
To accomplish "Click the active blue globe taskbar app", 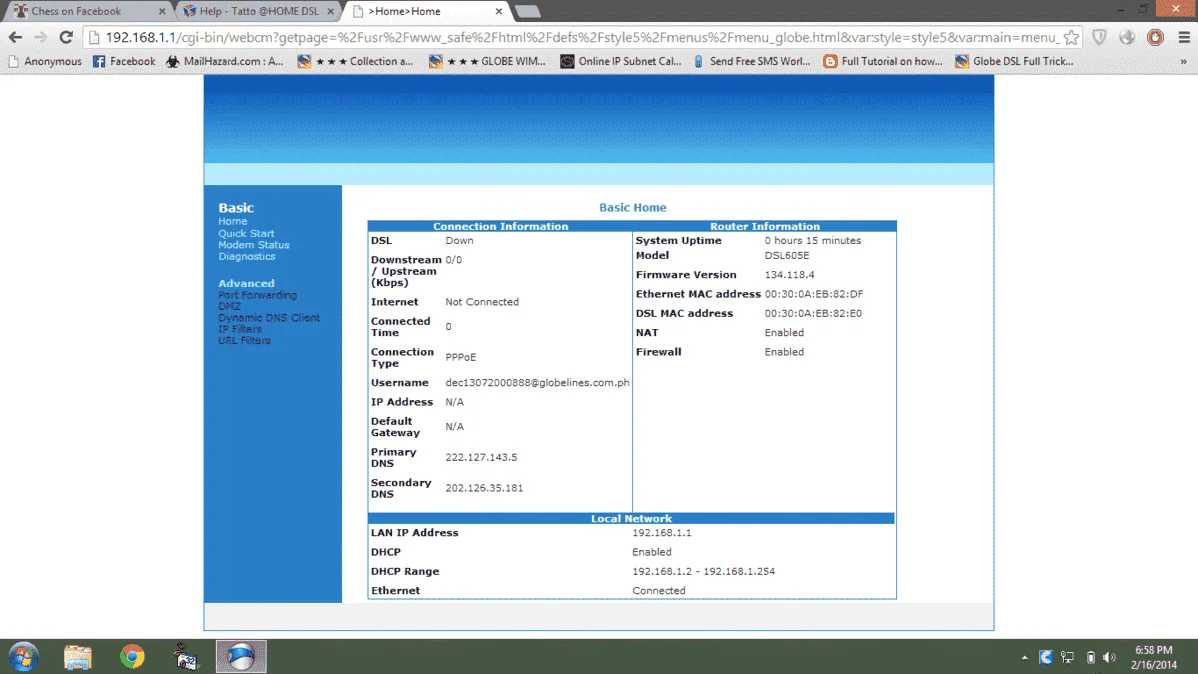I will (241, 657).
